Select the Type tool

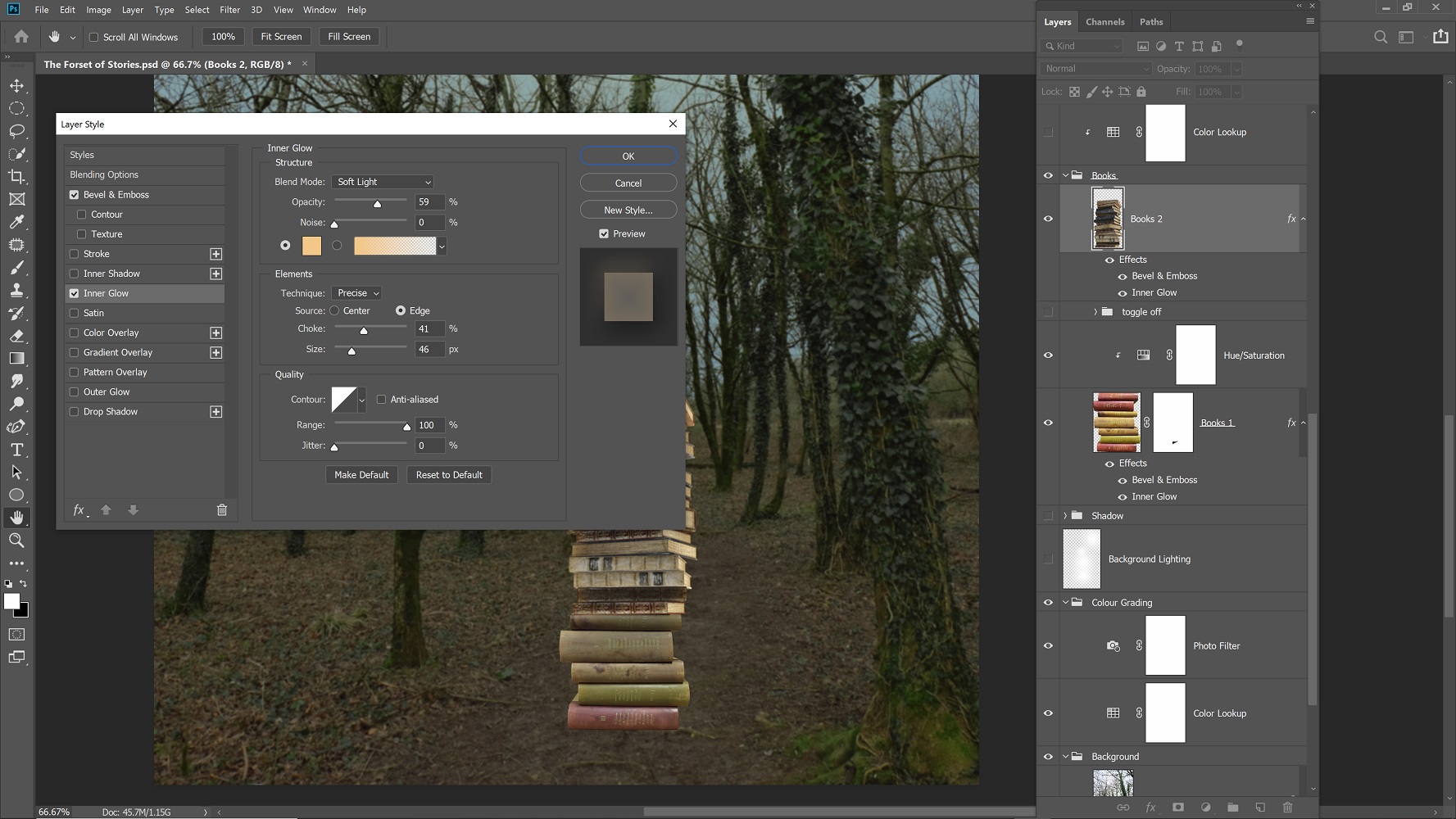16,450
